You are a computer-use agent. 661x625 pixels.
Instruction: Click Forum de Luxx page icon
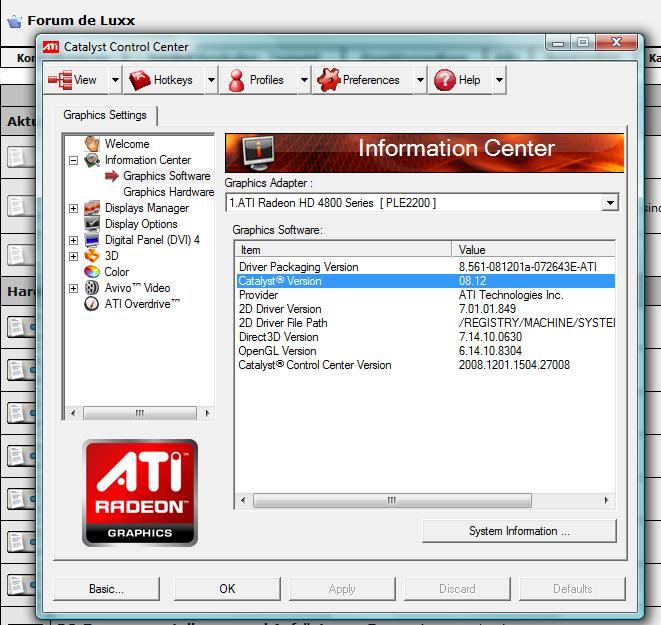(14, 21)
